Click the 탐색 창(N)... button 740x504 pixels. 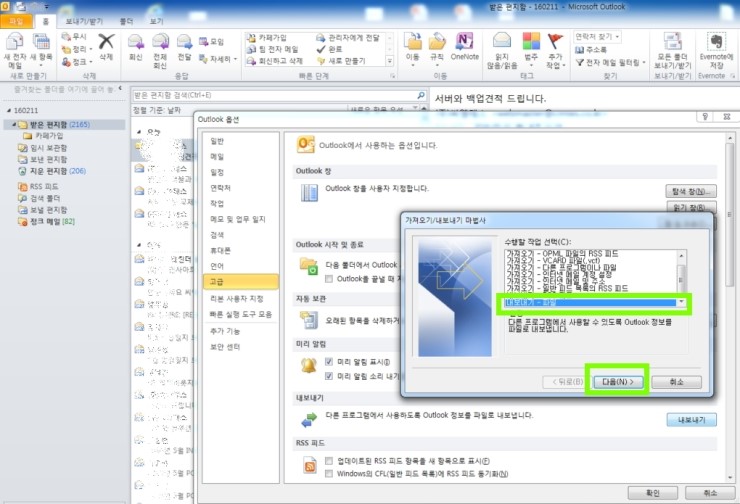point(691,191)
